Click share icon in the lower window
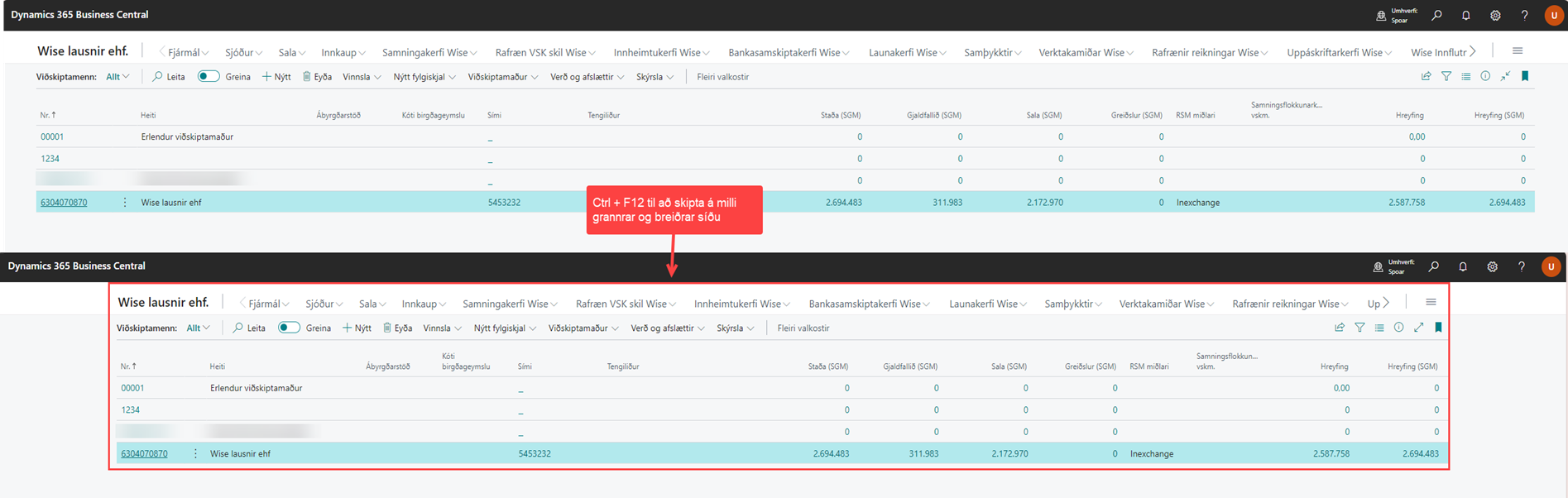 pos(1340,328)
